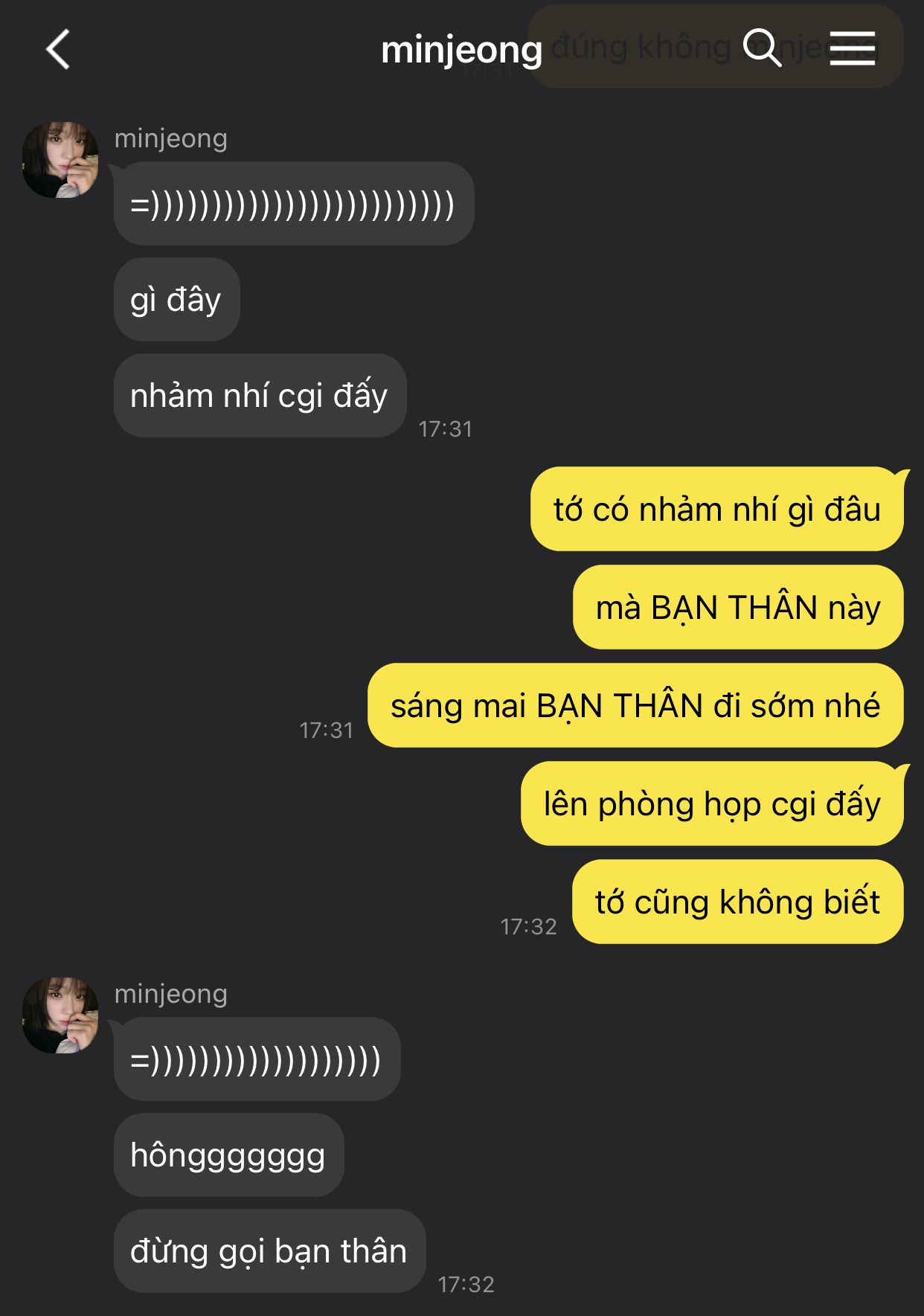The width and height of the screenshot is (924, 1316).
Task: Tap the upper minjeong sender name label
Action: [171, 138]
